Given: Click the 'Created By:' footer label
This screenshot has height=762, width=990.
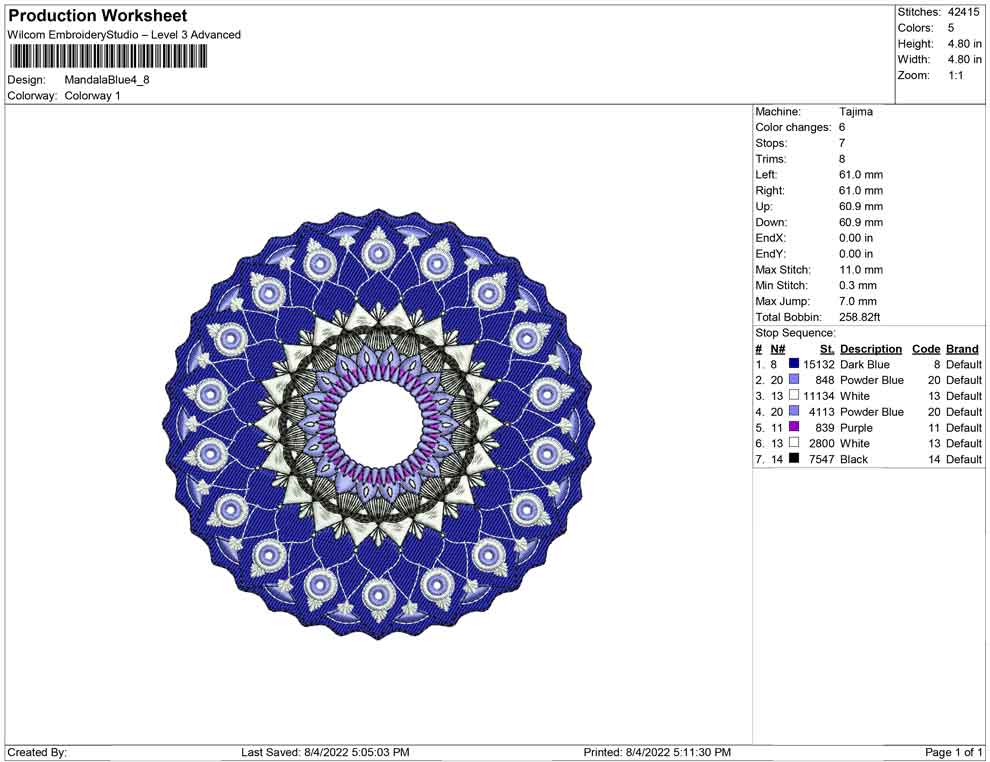Looking at the screenshot, I should (x=37, y=752).
